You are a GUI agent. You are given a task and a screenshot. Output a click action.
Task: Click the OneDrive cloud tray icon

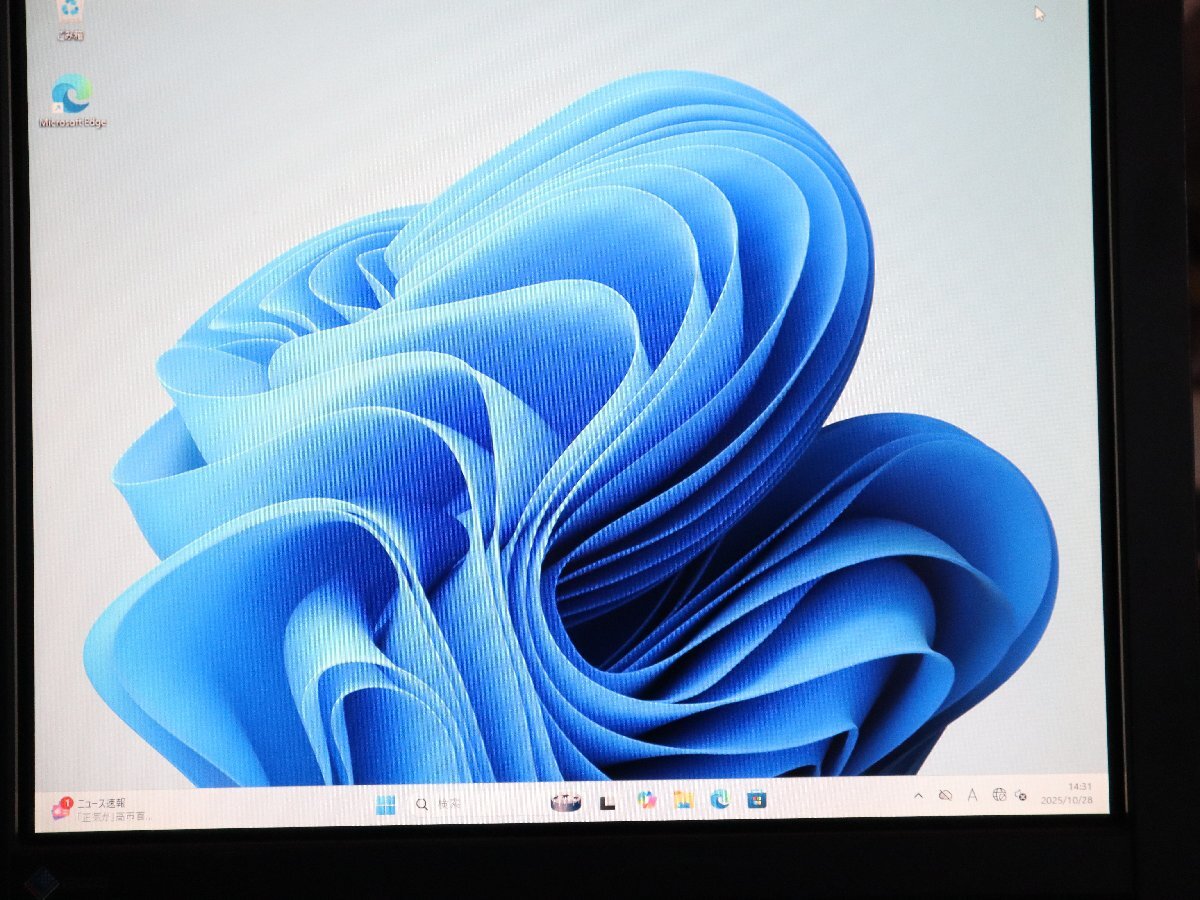945,795
